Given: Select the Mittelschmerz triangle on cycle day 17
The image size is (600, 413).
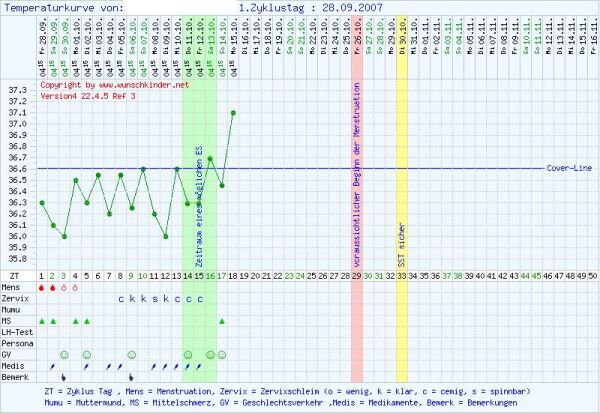Looking at the screenshot, I should (x=222, y=320).
